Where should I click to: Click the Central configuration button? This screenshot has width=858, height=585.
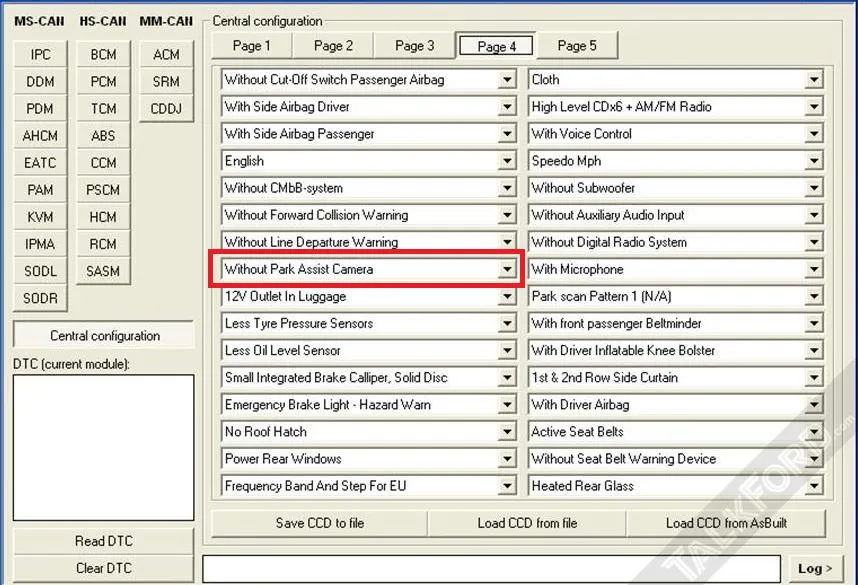tap(104, 336)
